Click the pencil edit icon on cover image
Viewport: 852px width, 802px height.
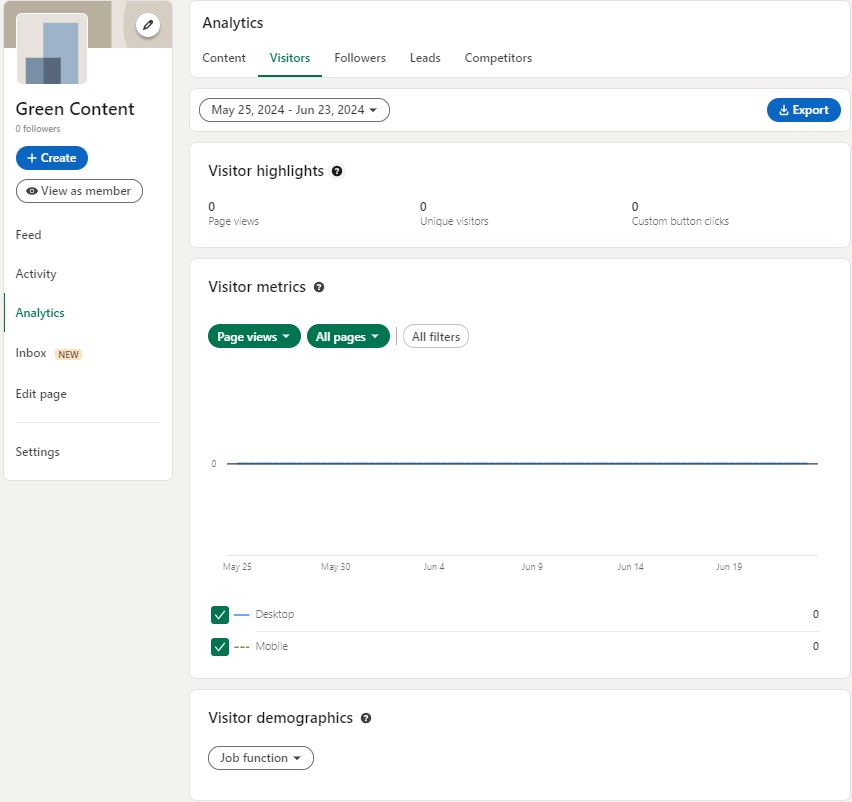[x=148, y=24]
